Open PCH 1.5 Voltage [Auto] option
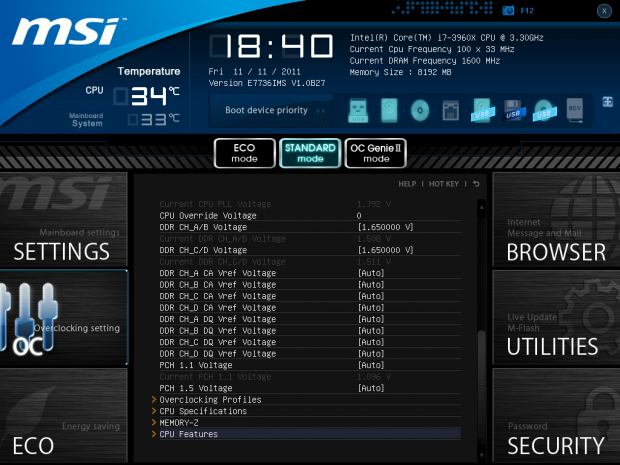 pos(371,388)
